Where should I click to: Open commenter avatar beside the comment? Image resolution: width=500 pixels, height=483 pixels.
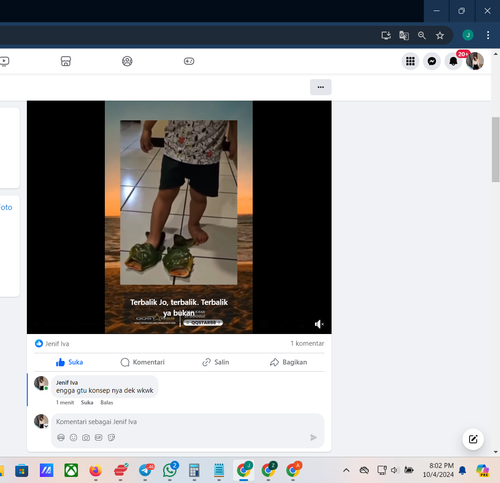[41, 383]
